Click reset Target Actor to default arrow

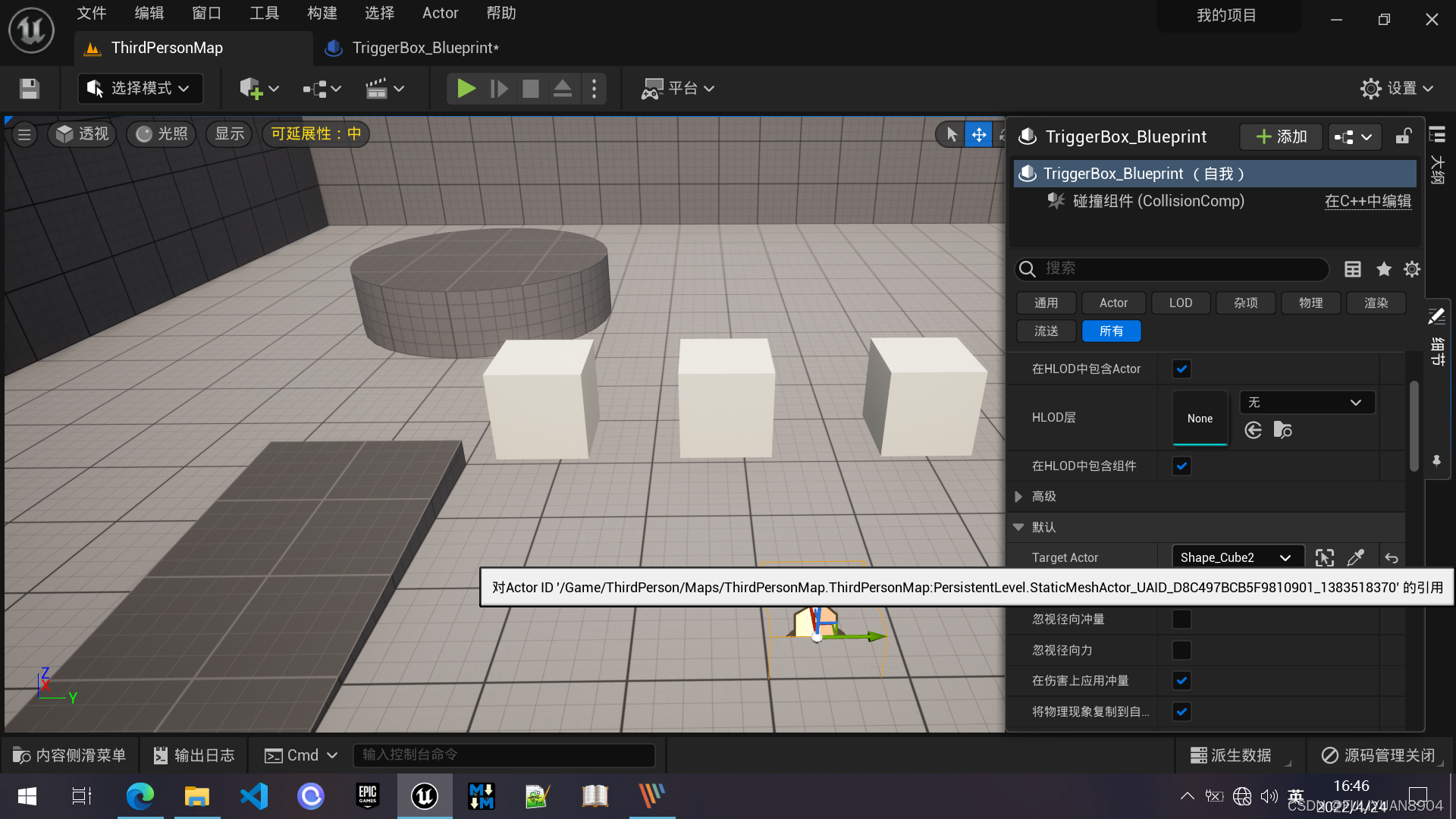(x=1392, y=558)
